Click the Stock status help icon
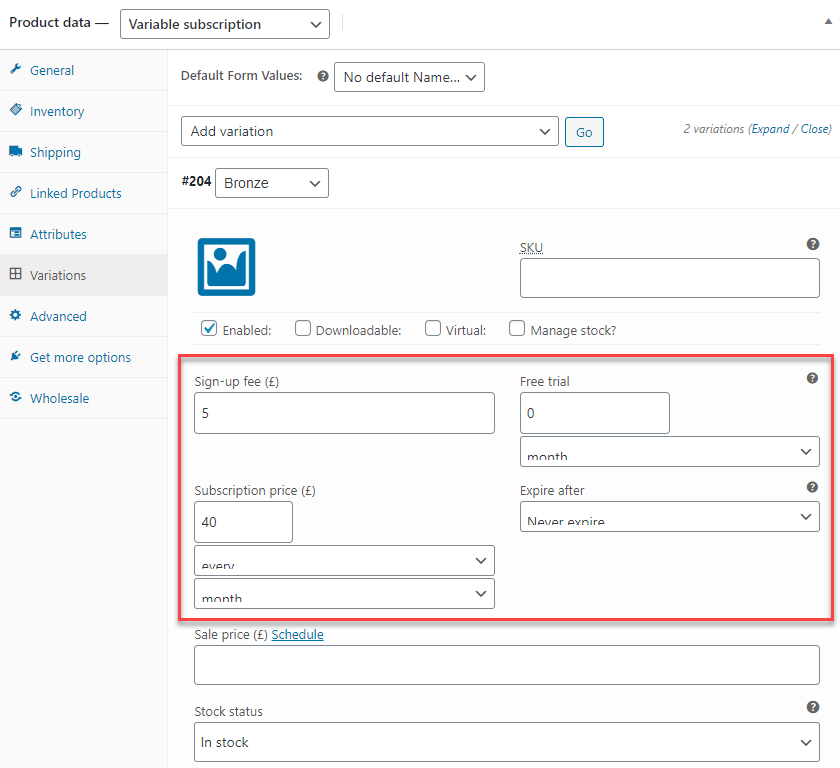Viewport: 840px width, 768px height. pyautogui.click(x=812, y=707)
